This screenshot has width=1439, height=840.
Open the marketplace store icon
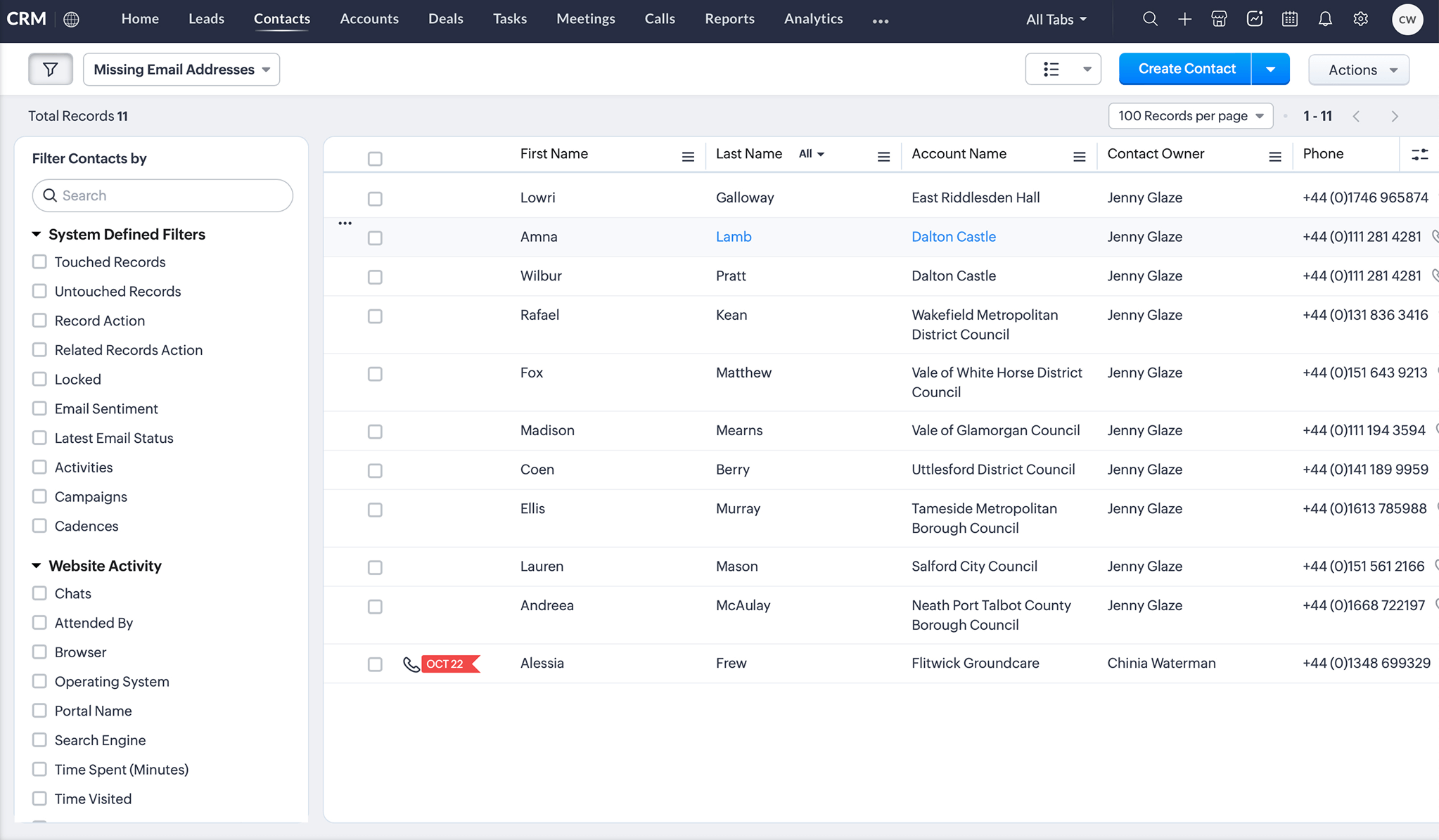click(1220, 19)
